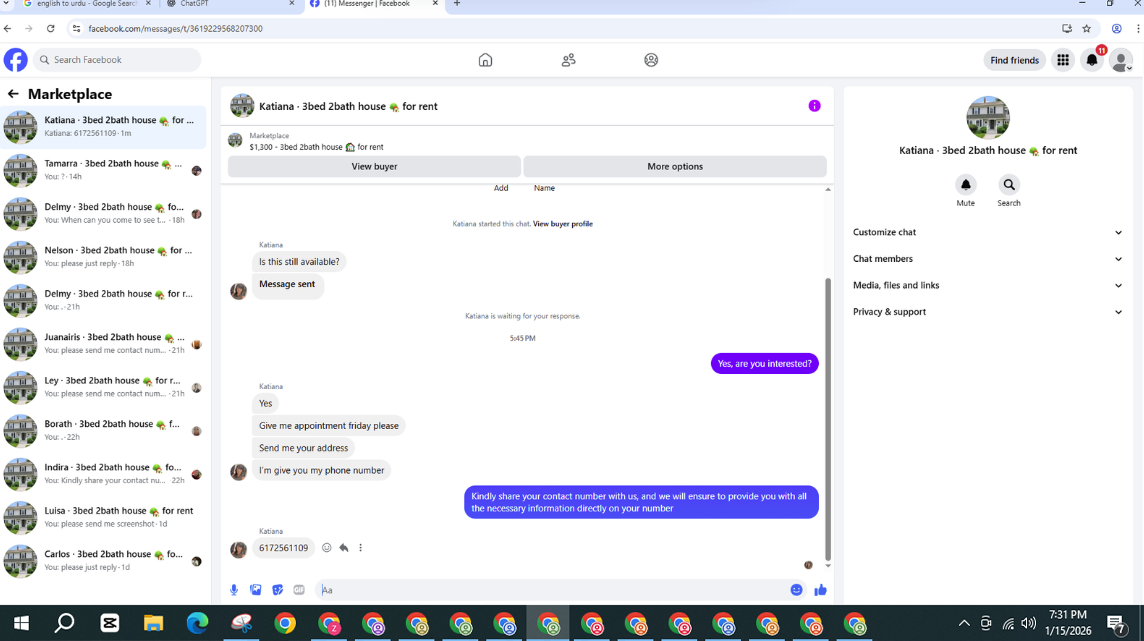Image resolution: width=1144 pixels, height=641 pixels.
Task: Choose a sticker icon in composer
Action: [278, 590]
